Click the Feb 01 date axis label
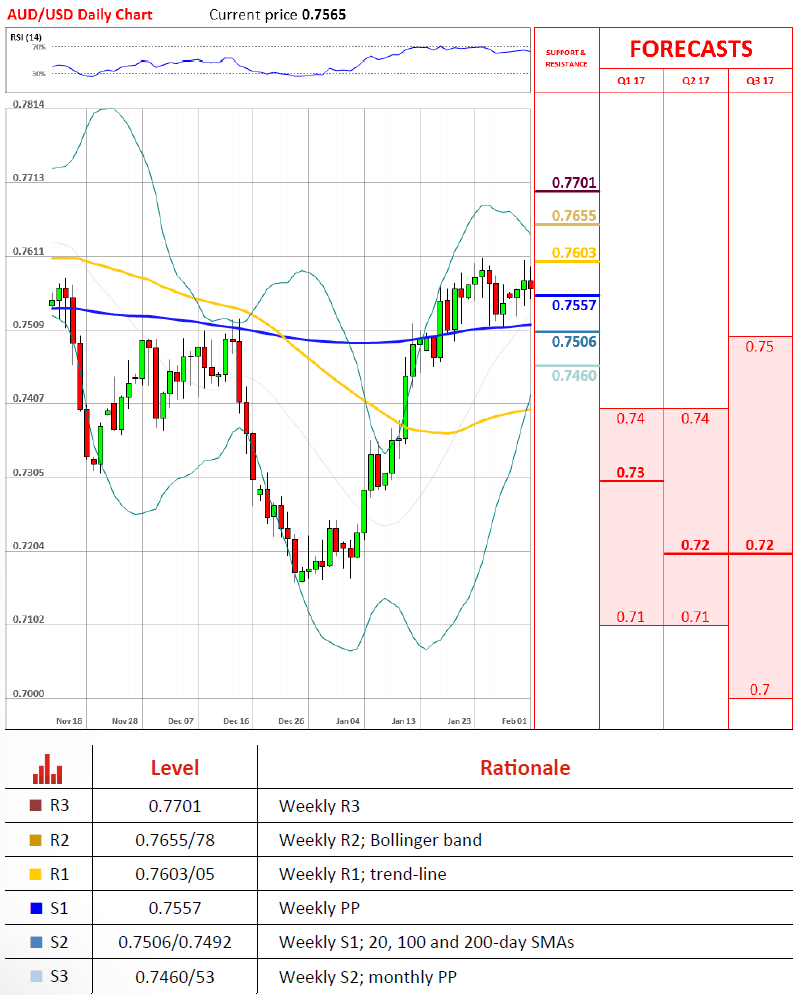799x995 pixels. tap(514, 721)
